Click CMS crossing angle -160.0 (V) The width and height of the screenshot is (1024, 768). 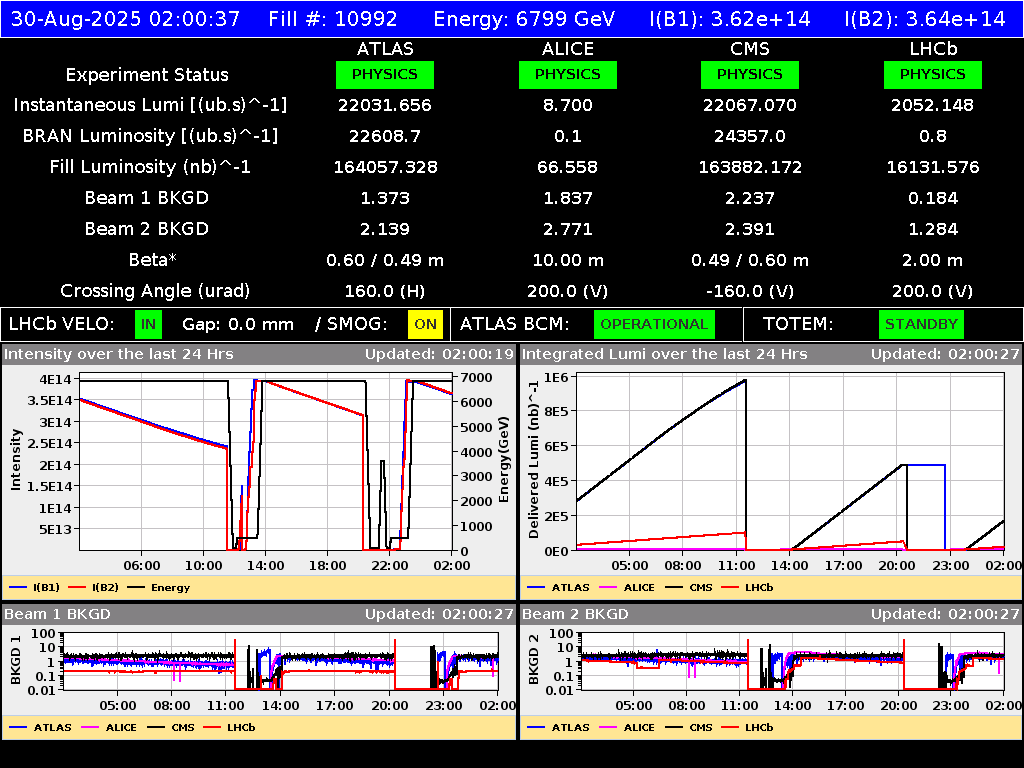coord(750,291)
